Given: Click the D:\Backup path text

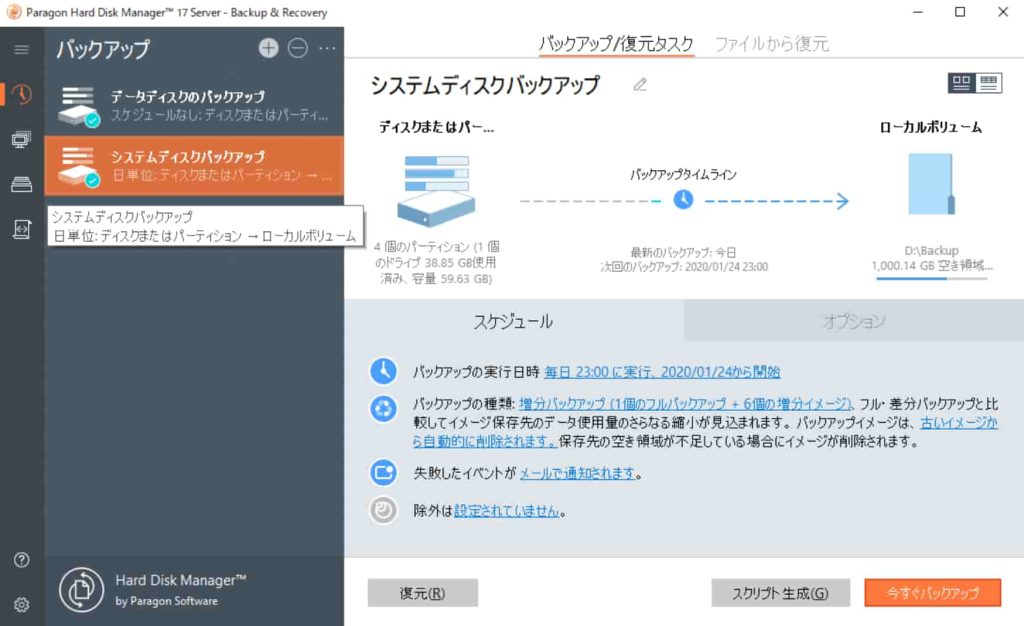Looking at the screenshot, I should click(931, 251).
